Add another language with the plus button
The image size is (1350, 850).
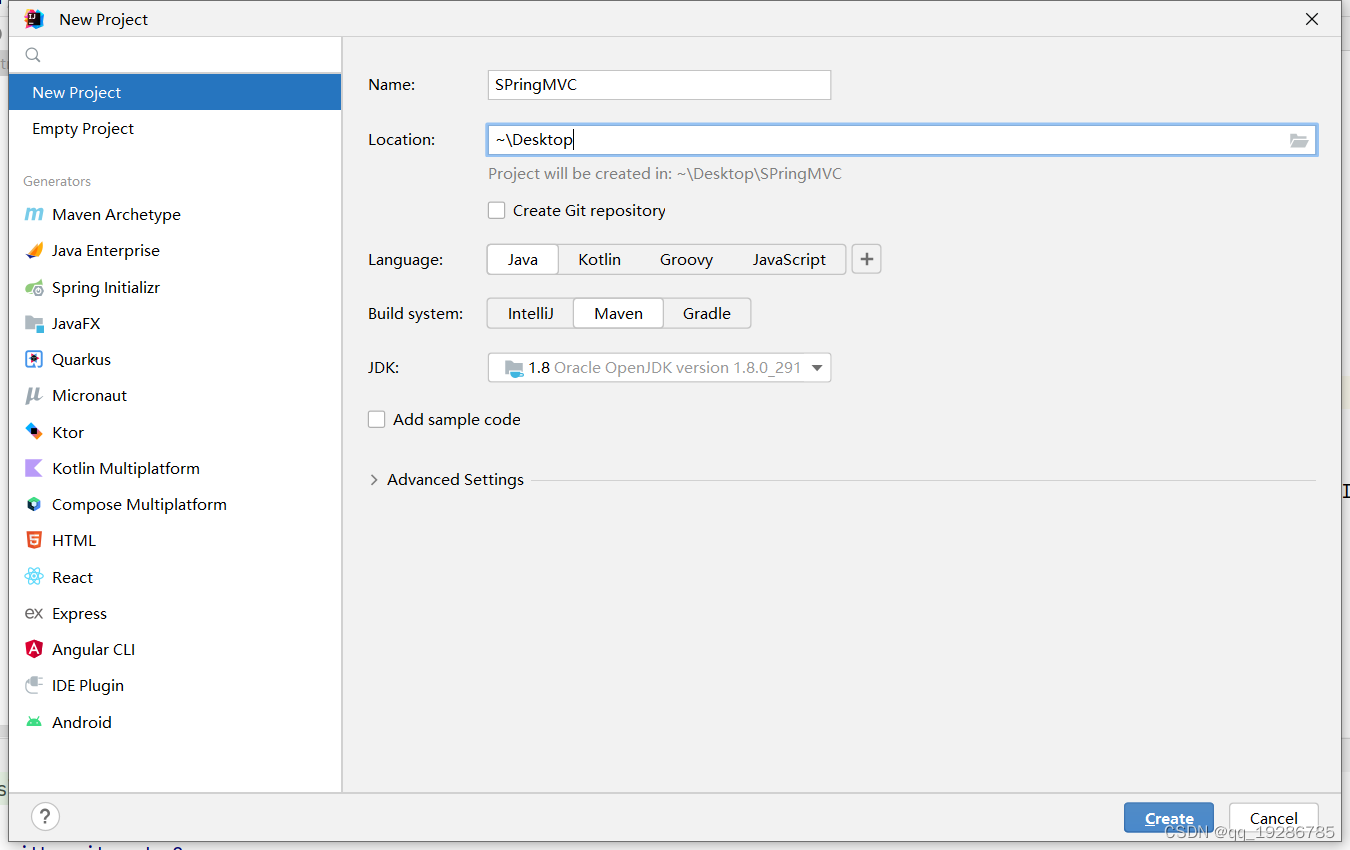[866, 259]
